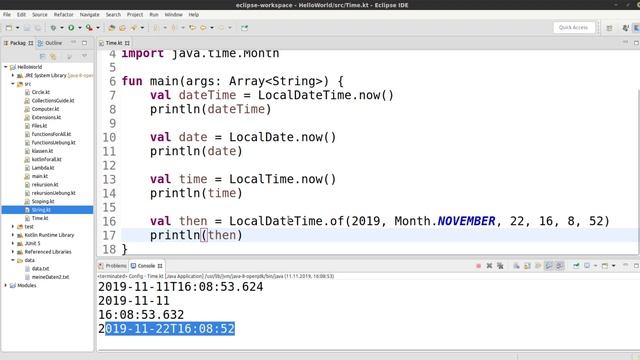Switch to the Package Explorer tab
Screen dimensions: 640x360
click(18, 43)
